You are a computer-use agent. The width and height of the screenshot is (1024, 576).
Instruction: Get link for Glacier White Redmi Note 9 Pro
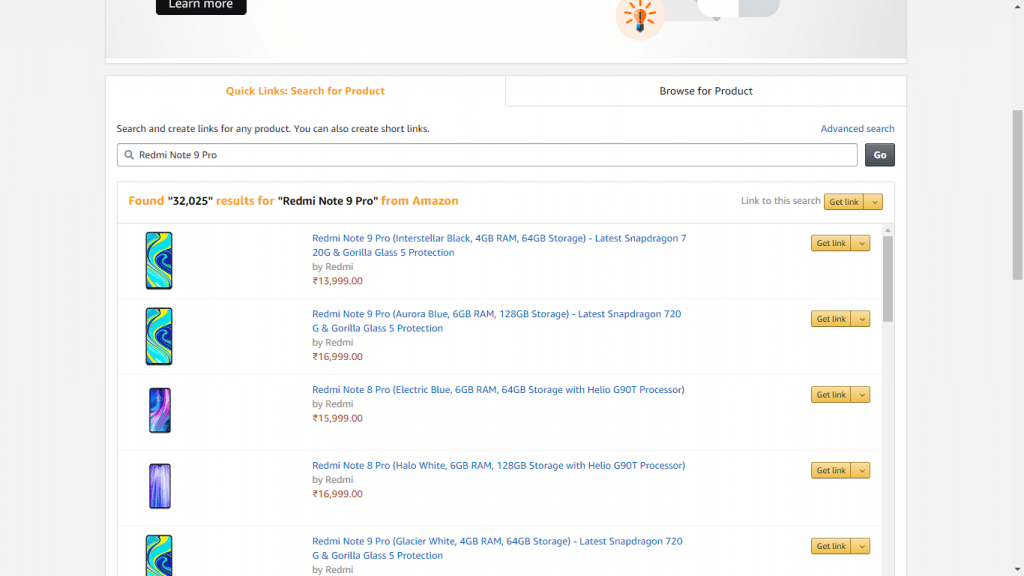click(x=831, y=546)
